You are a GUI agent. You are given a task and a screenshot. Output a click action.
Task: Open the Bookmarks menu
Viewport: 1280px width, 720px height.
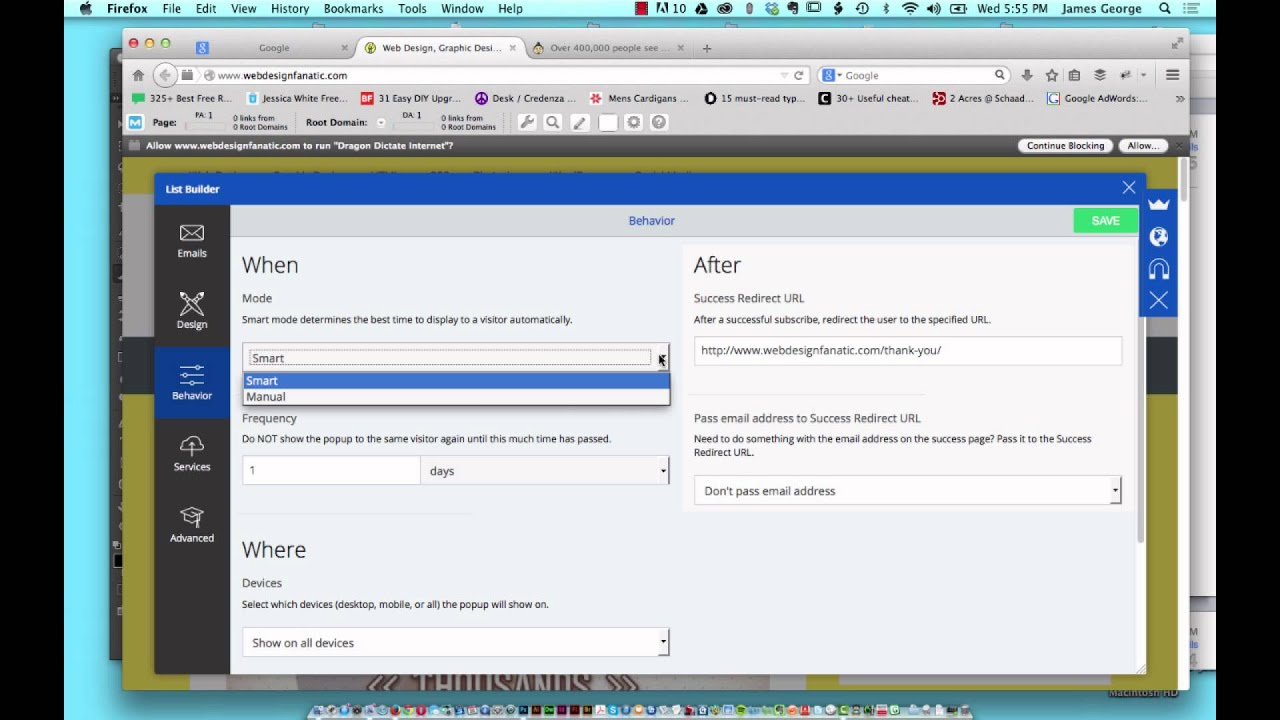pos(353,9)
